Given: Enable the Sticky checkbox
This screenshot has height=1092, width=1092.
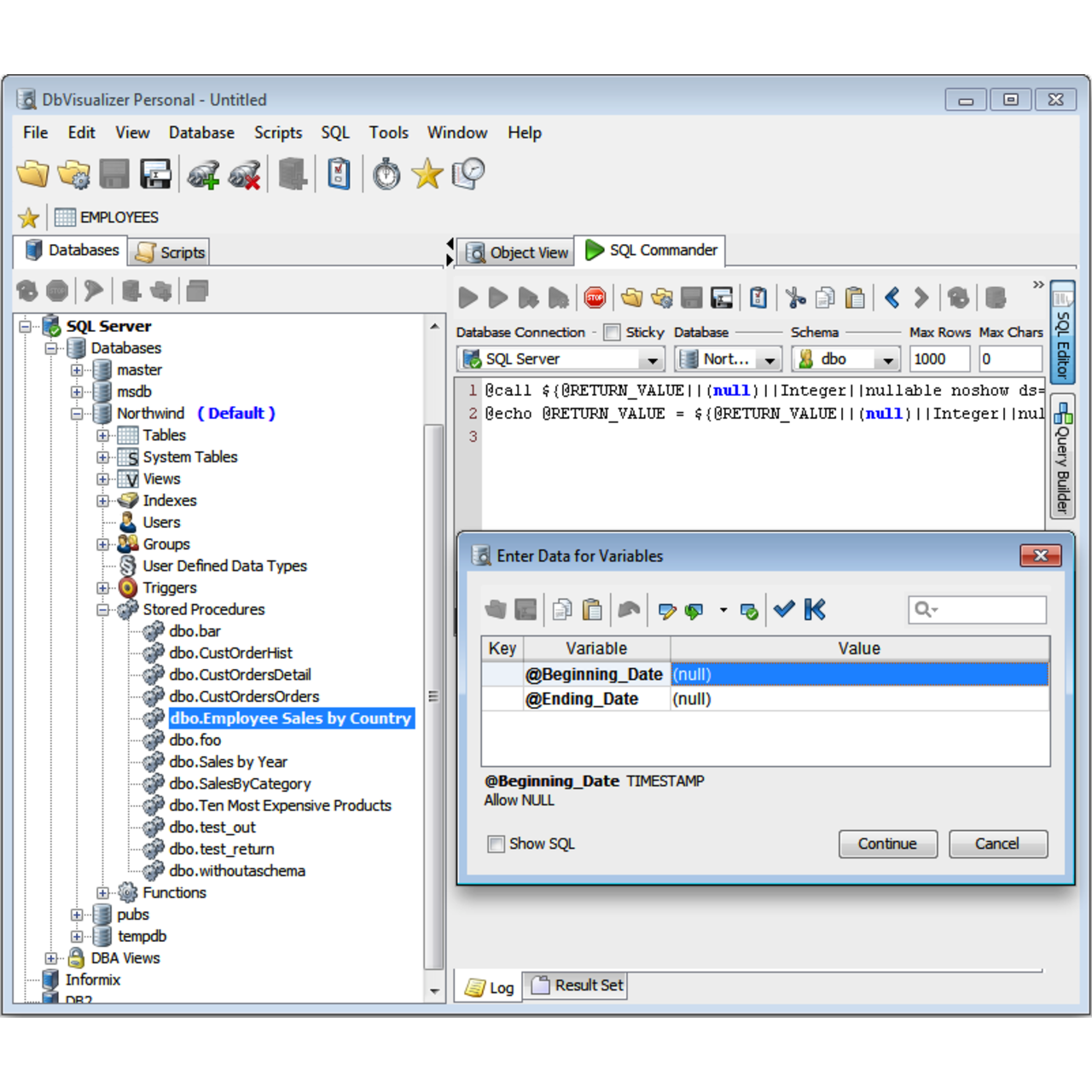Looking at the screenshot, I should [x=612, y=333].
